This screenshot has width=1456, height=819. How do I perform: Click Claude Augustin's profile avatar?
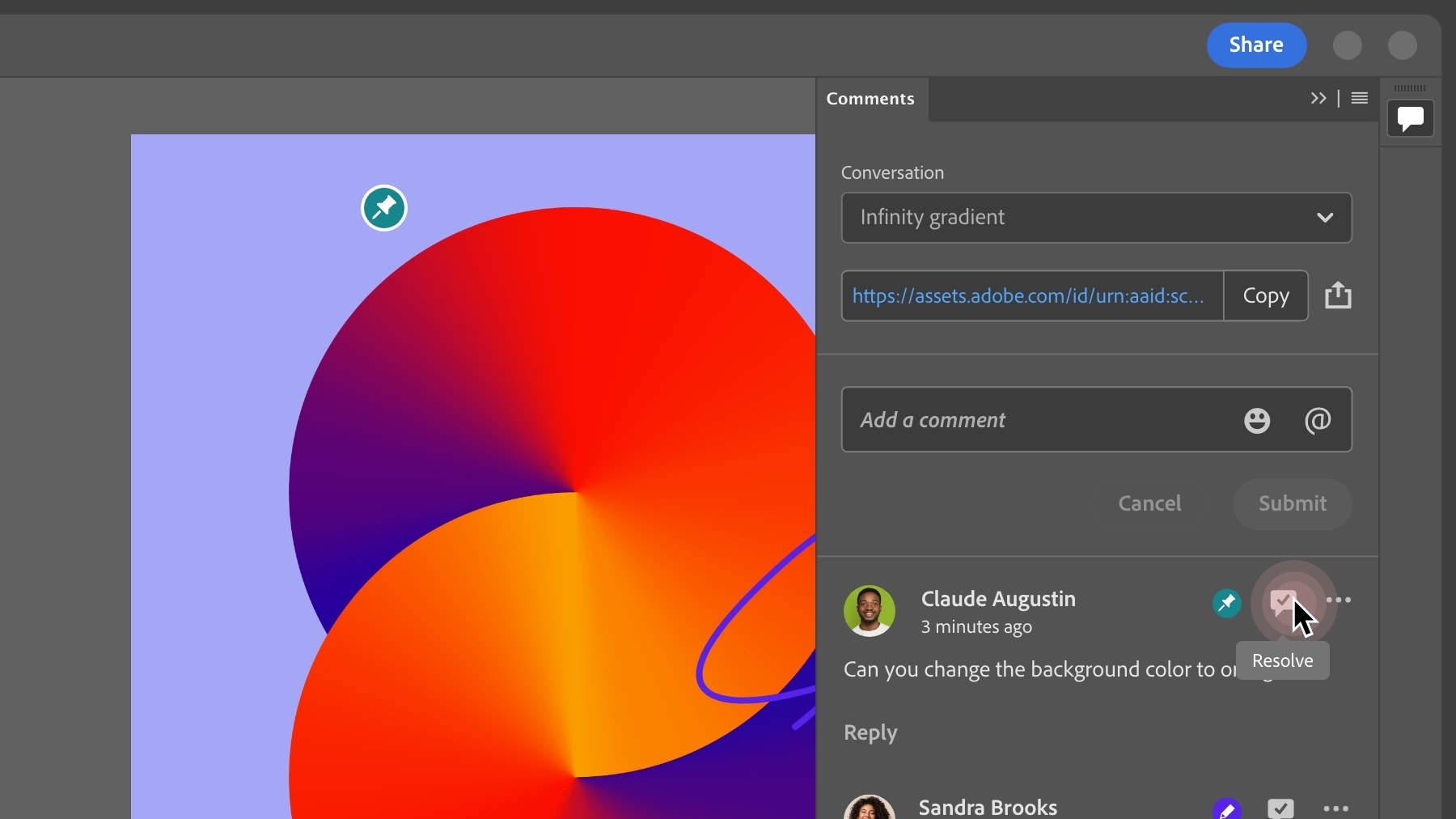pyautogui.click(x=870, y=611)
